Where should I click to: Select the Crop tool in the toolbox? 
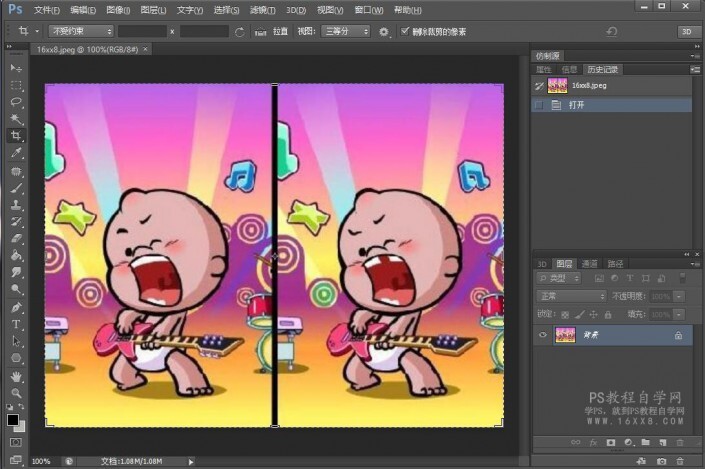click(16, 136)
